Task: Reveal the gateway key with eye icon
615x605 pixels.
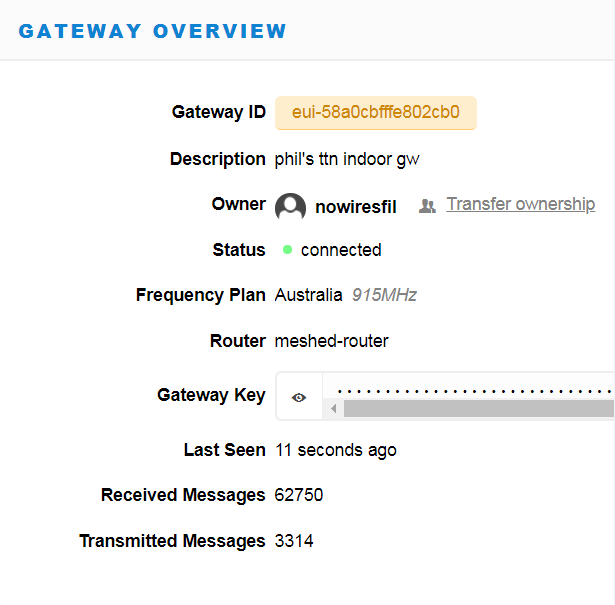Action: (299, 397)
